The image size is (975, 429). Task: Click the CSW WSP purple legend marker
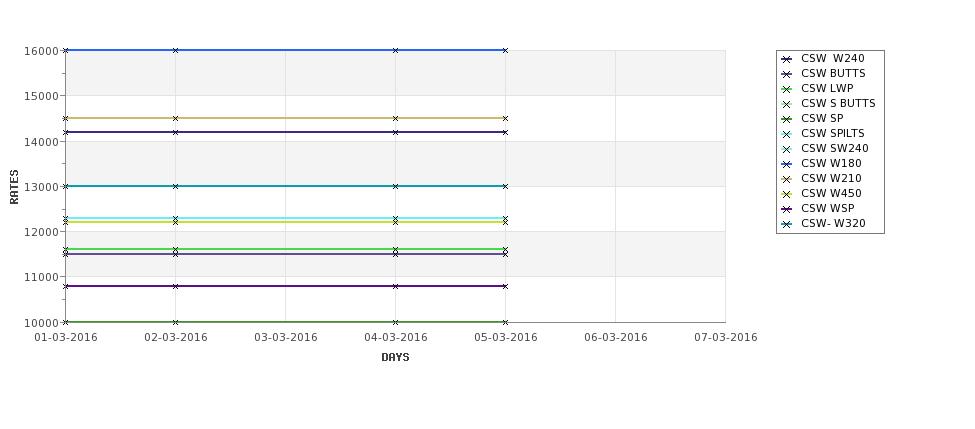point(787,209)
